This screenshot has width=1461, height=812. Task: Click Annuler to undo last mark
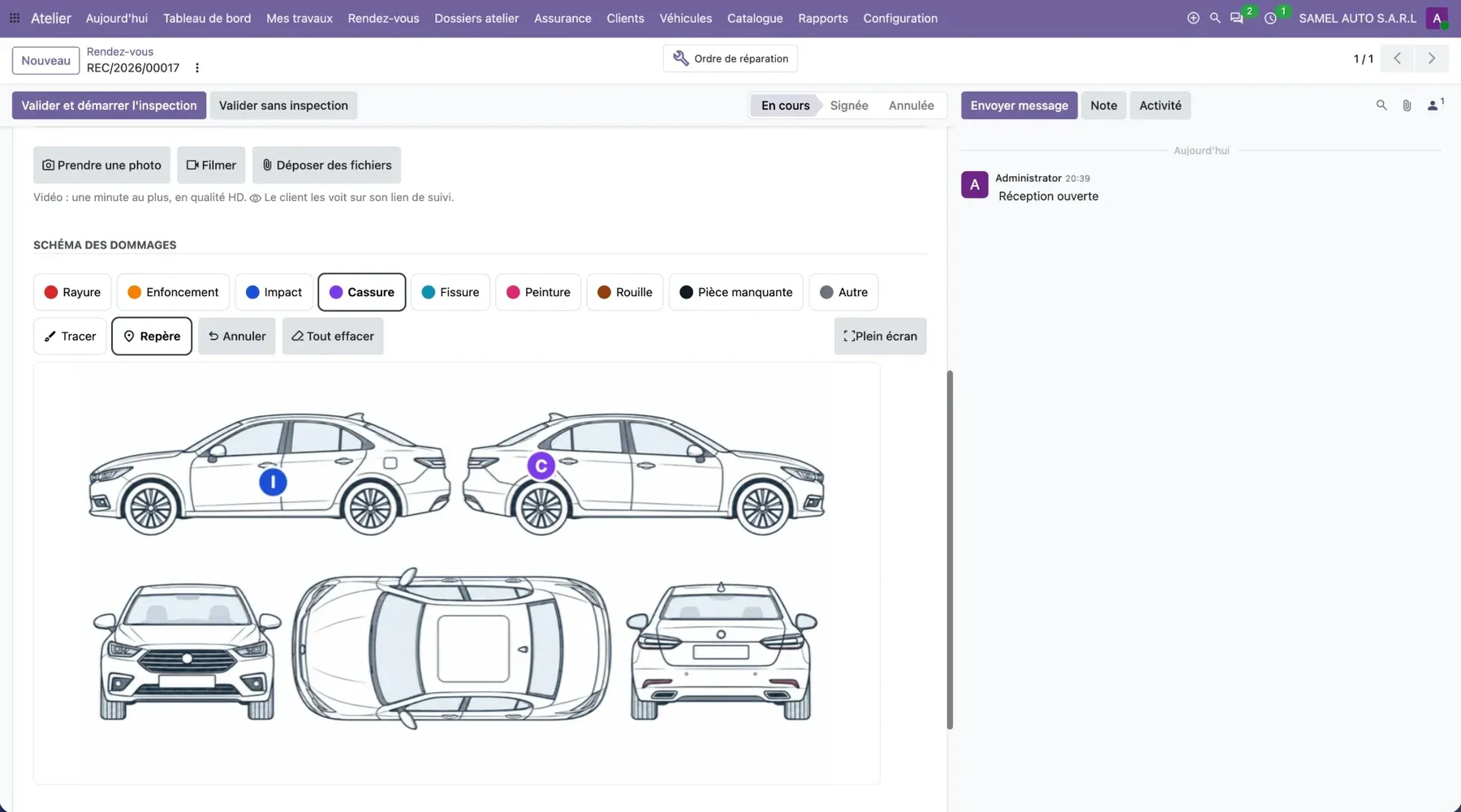tap(237, 336)
